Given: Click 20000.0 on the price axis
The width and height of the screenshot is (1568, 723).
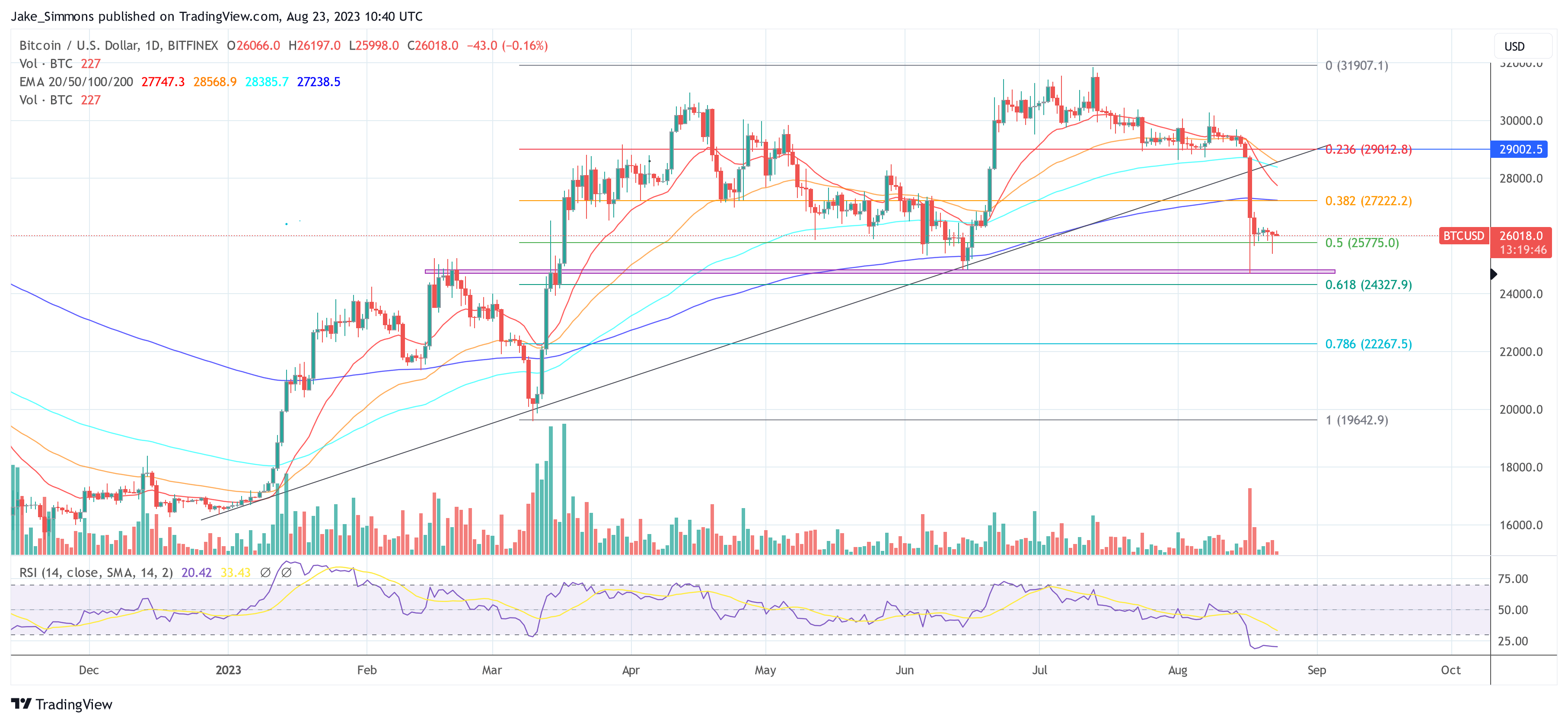Looking at the screenshot, I should point(1520,409).
